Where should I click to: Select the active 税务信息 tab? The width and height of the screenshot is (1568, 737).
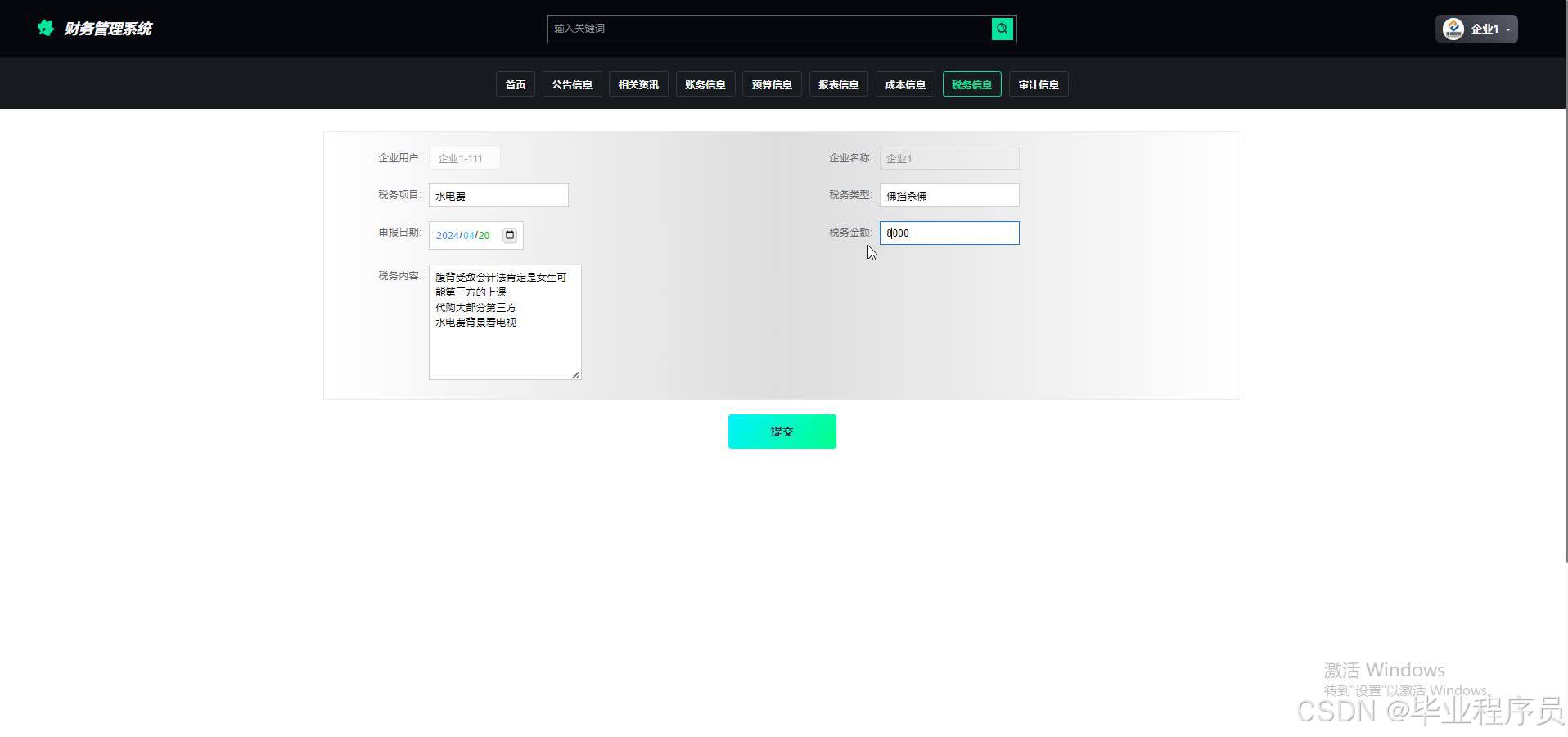[972, 84]
